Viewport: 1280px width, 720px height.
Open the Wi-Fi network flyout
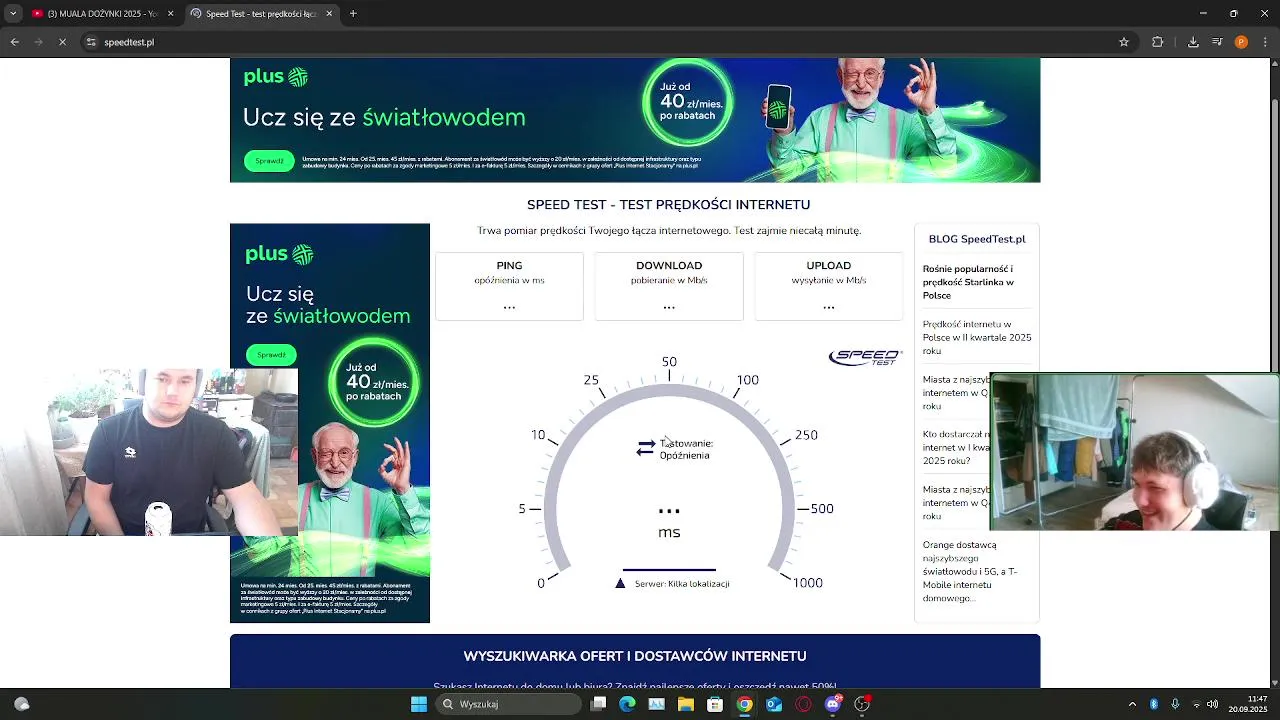[x=1197, y=704]
